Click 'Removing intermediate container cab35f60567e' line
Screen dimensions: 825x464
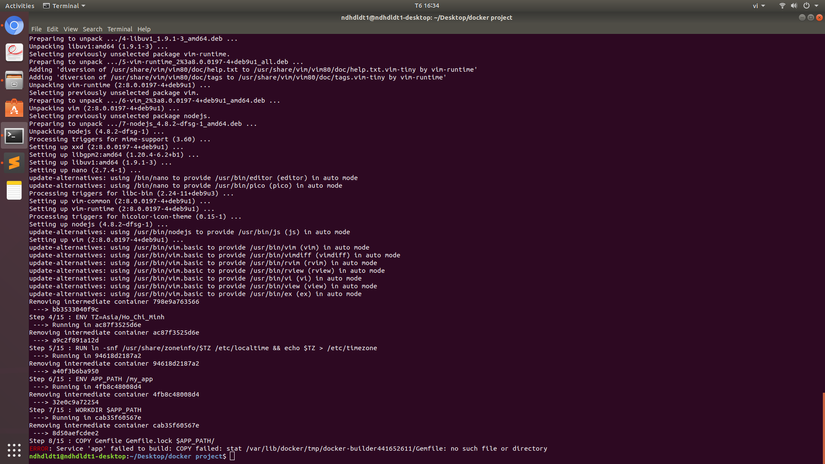[x=114, y=426]
